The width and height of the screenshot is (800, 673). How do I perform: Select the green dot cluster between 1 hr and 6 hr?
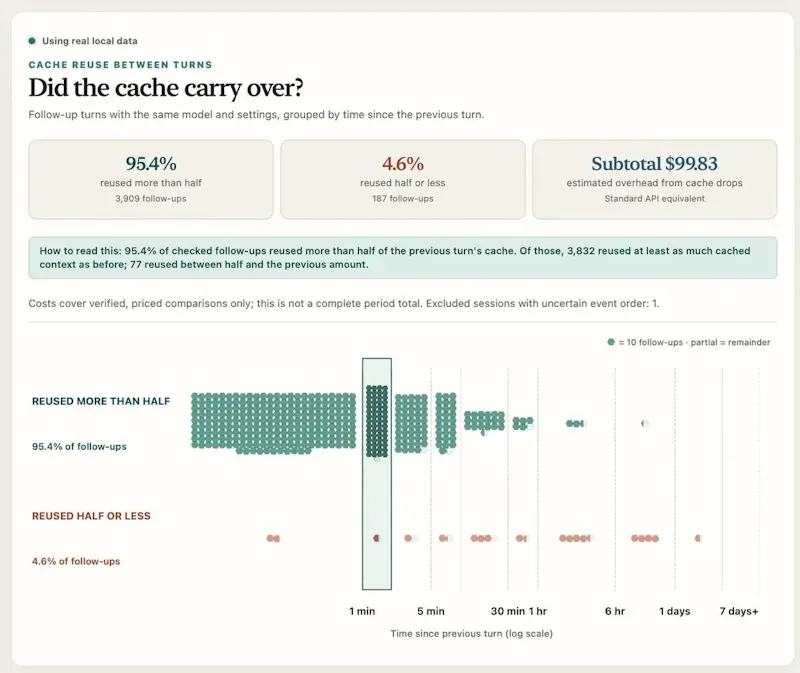point(576,423)
